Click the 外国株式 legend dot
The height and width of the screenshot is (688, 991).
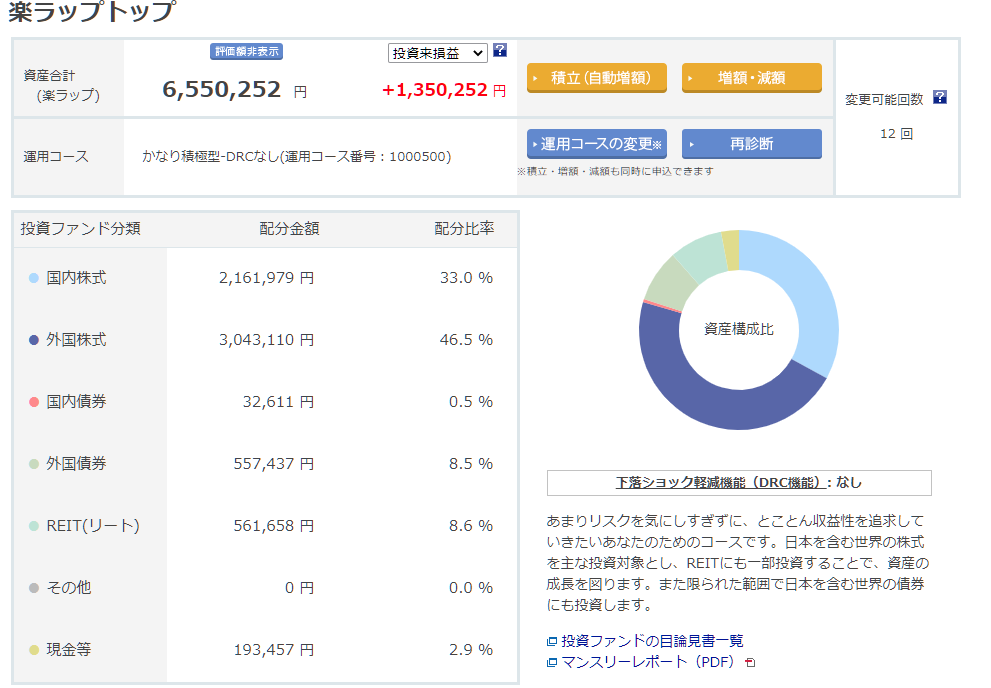point(34,340)
